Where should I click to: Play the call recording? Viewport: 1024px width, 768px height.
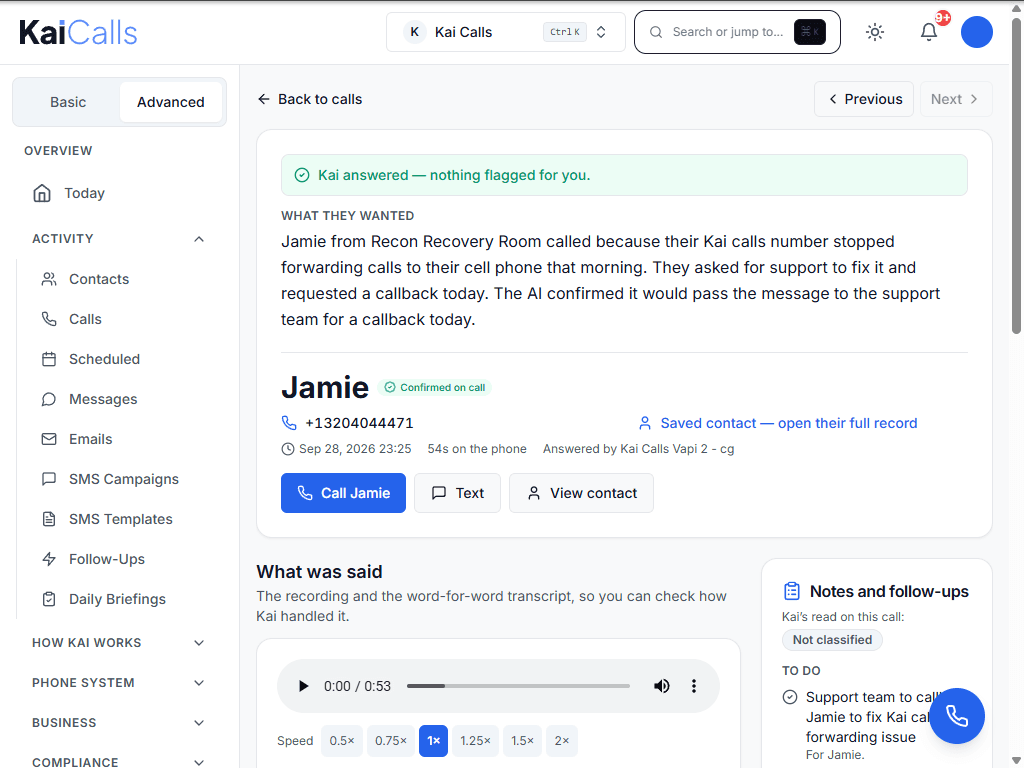pos(303,686)
